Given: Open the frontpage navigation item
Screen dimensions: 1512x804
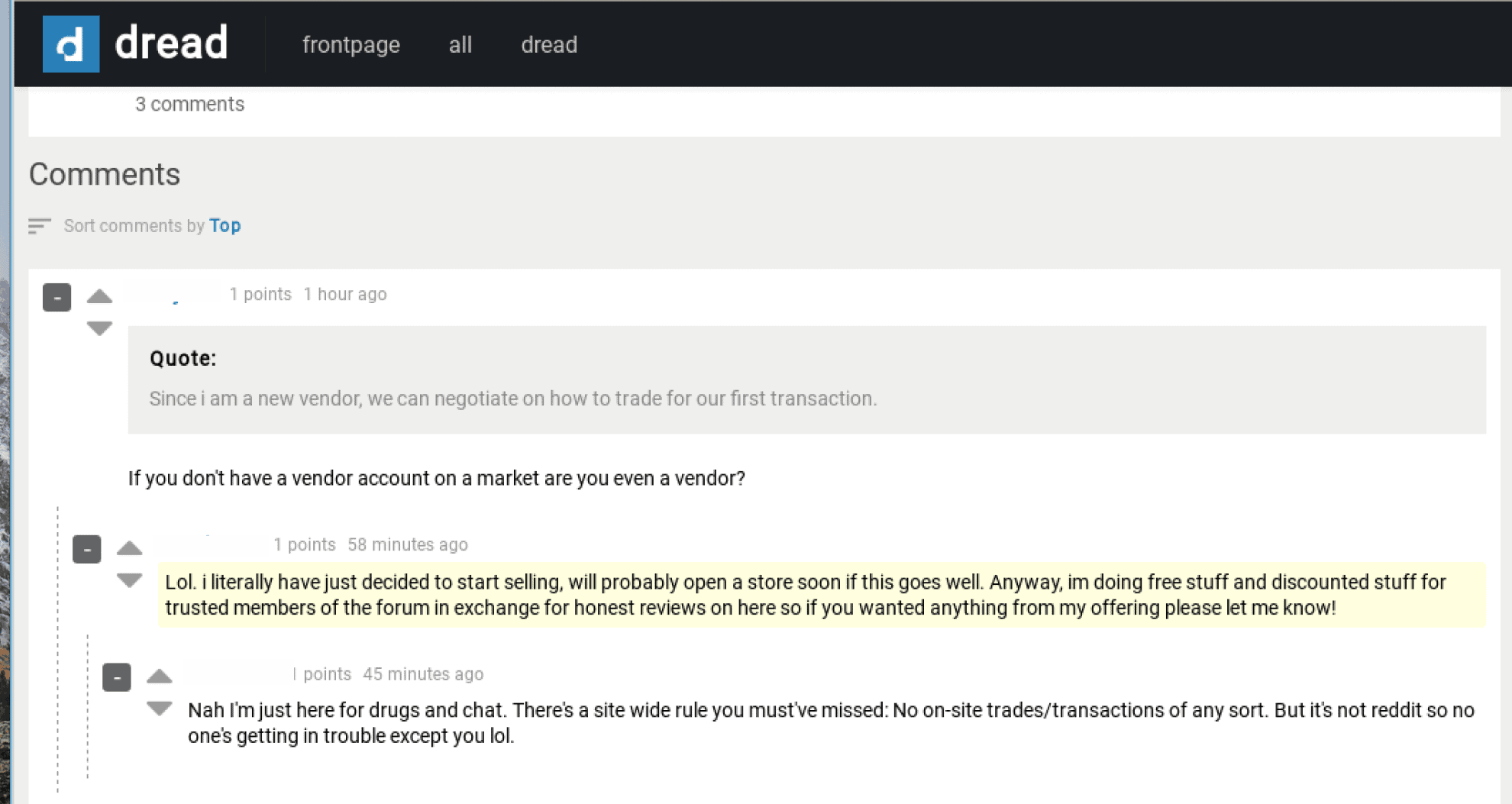Looking at the screenshot, I should 351,44.
